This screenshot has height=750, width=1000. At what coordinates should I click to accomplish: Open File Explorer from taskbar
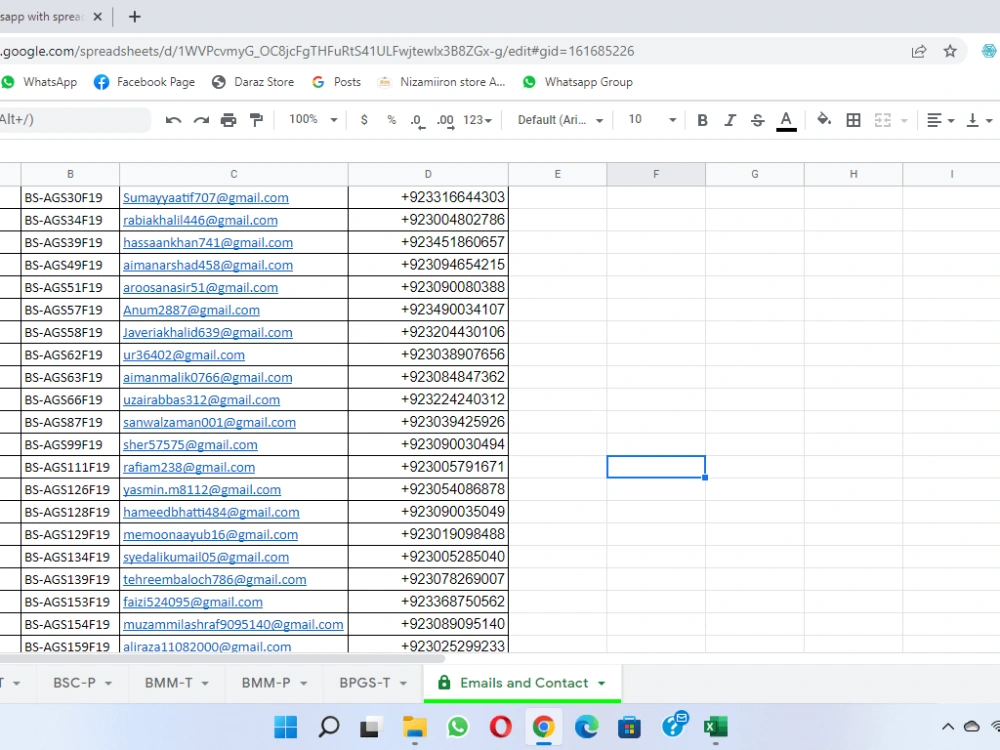415,726
